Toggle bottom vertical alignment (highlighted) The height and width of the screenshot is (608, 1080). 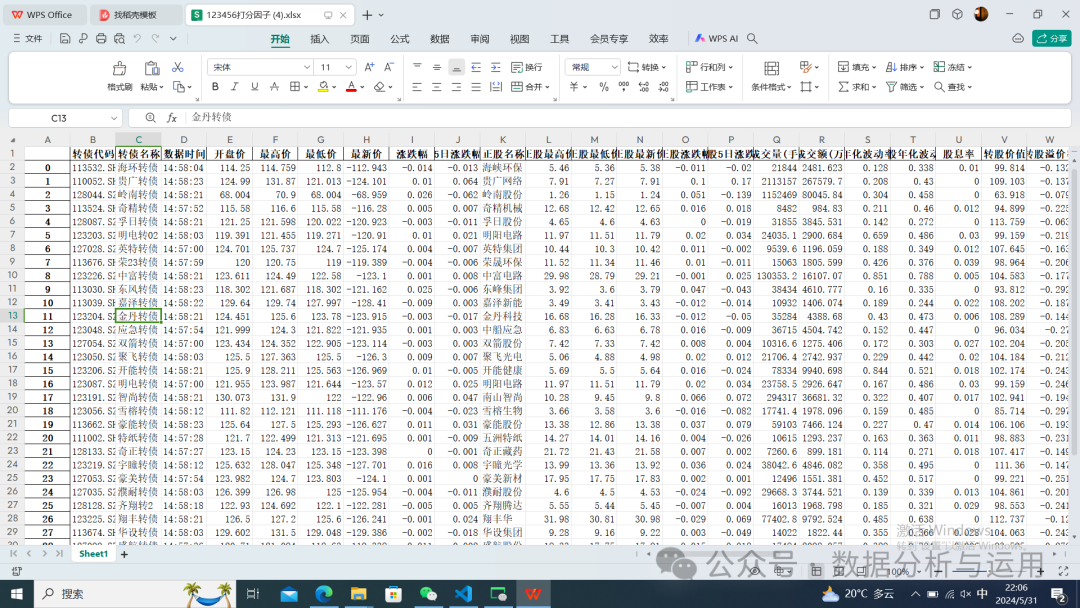point(456,67)
